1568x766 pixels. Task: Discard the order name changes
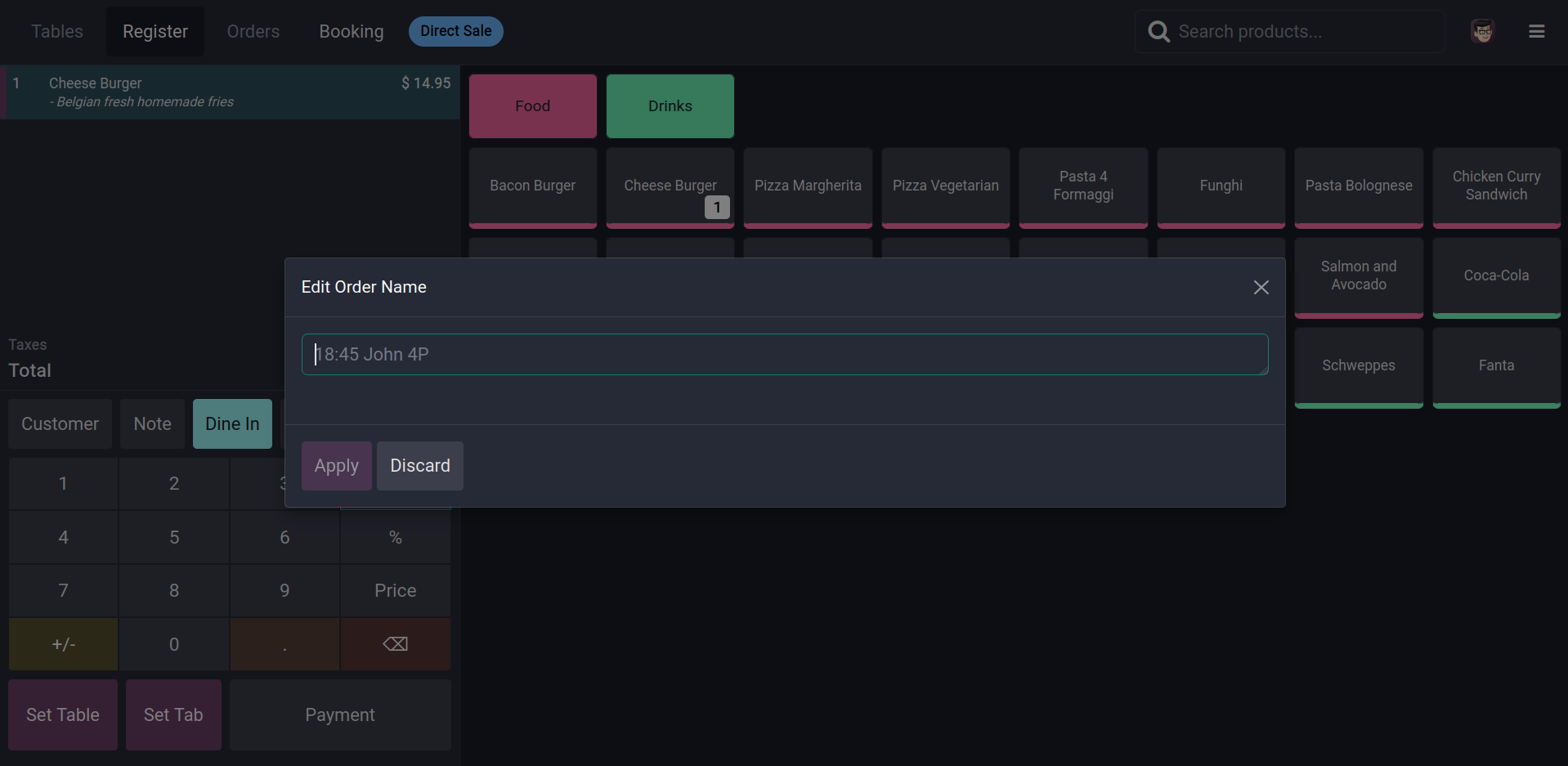click(x=419, y=466)
